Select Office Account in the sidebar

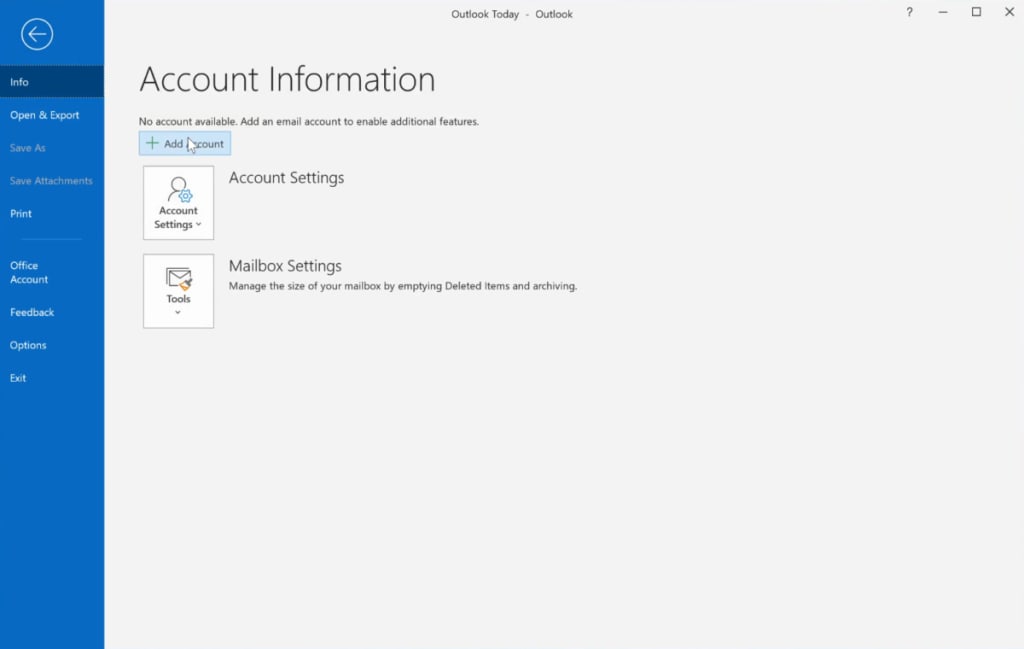29,272
